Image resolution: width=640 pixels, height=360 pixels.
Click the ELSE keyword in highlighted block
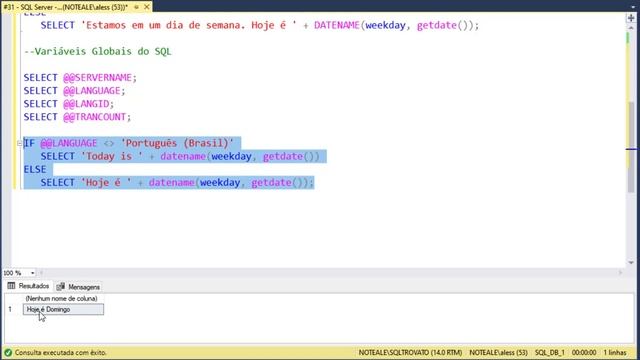pyautogui.click(x=35, y=169)
